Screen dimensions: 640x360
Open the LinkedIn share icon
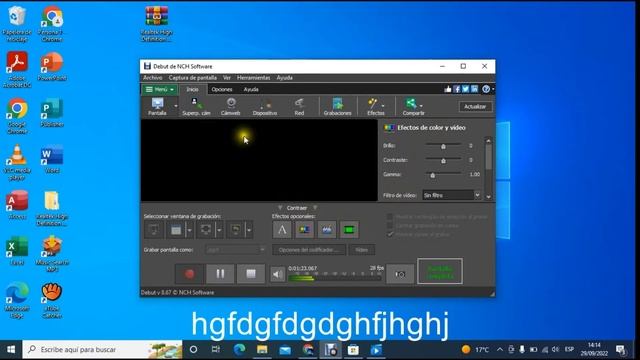coord(474,89)
